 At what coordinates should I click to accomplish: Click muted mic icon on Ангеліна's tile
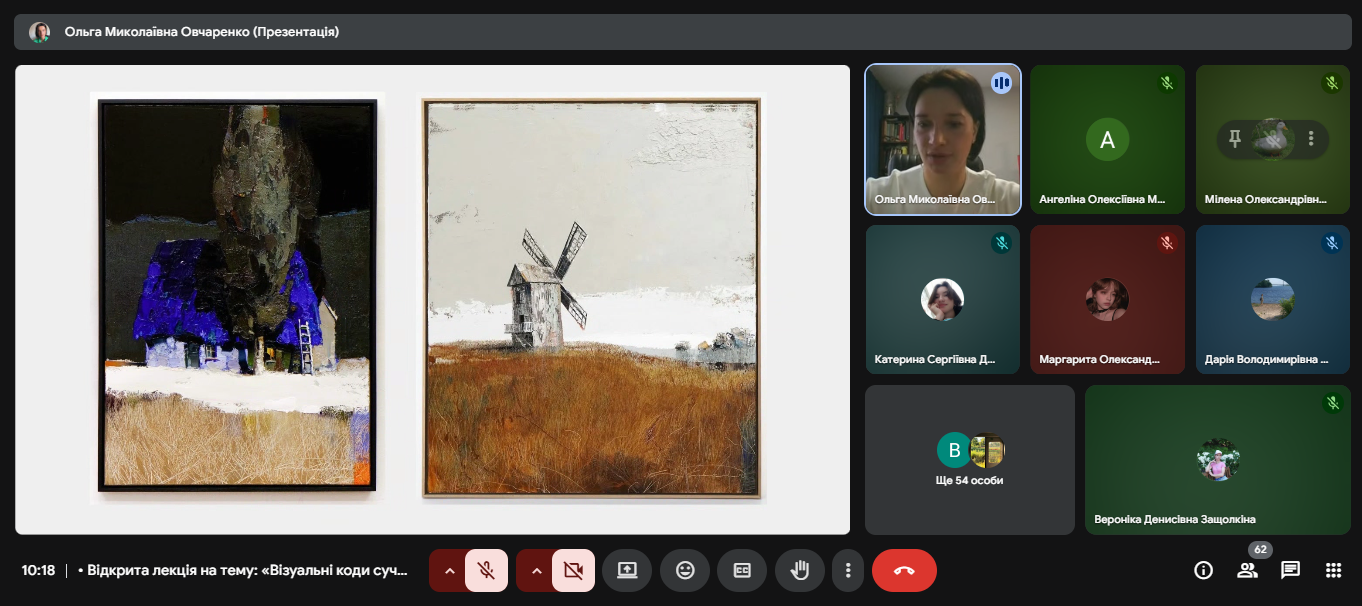pos(1166,83)
